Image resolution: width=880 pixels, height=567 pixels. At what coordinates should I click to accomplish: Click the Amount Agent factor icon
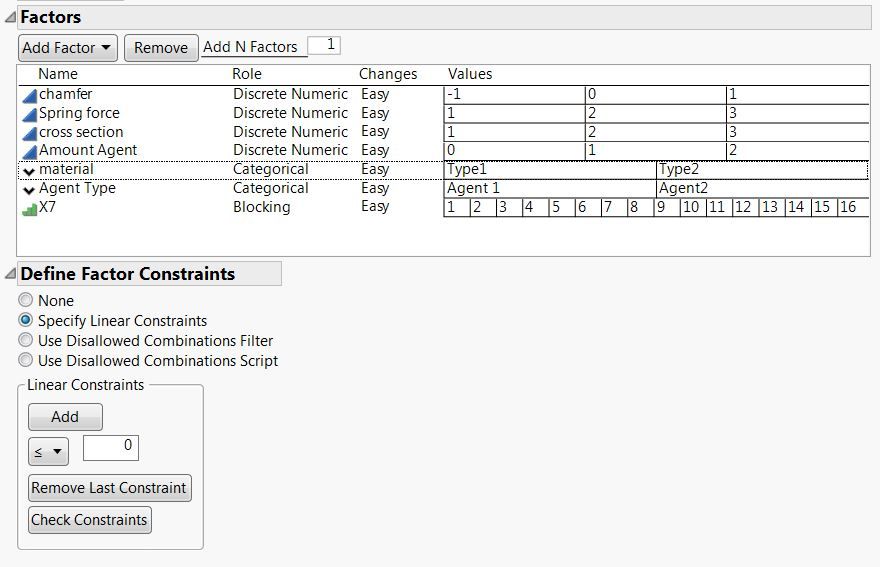[x=29, y=151]
